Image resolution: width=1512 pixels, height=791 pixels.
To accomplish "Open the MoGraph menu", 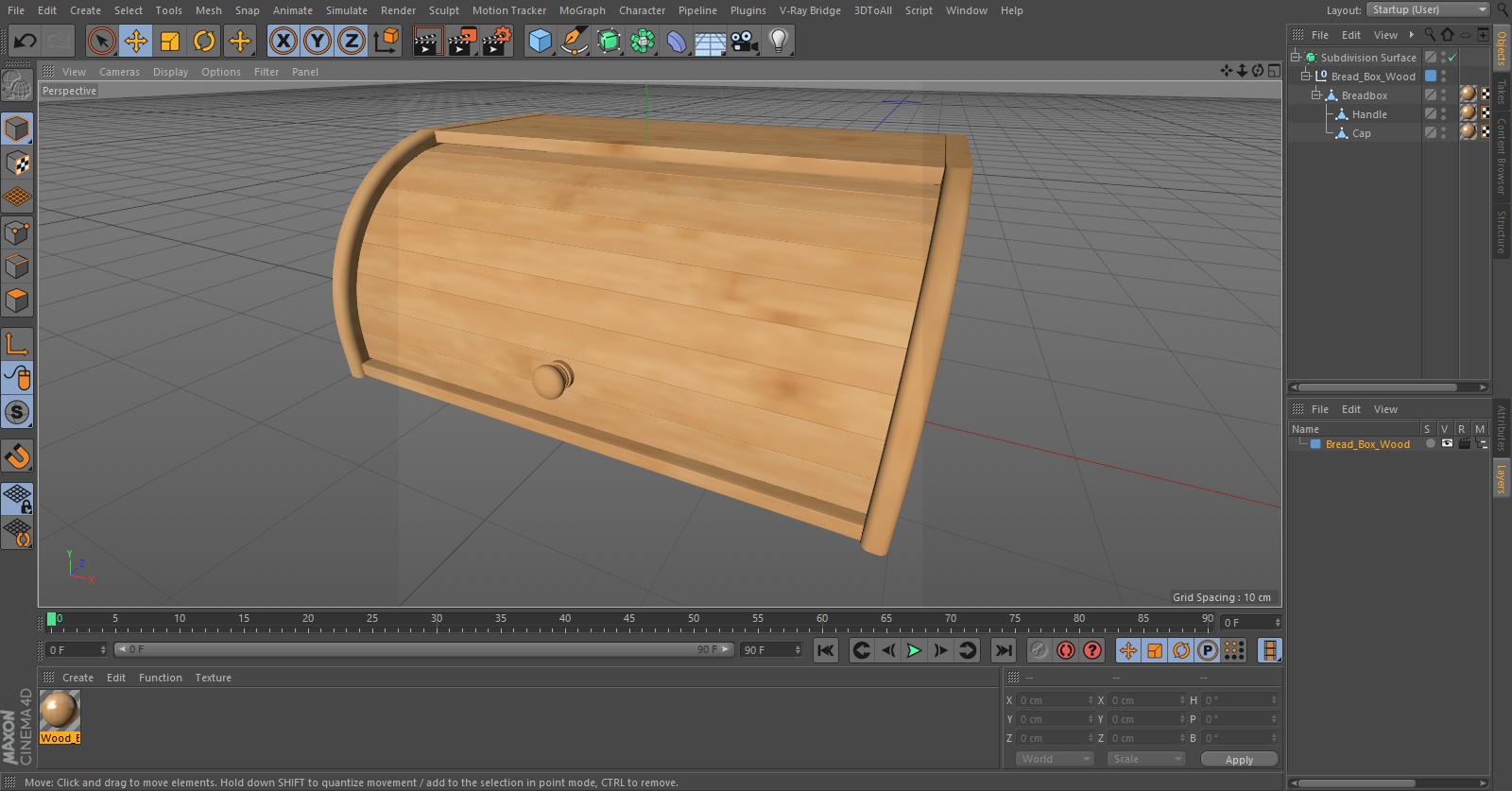I will tap(582, 10).
